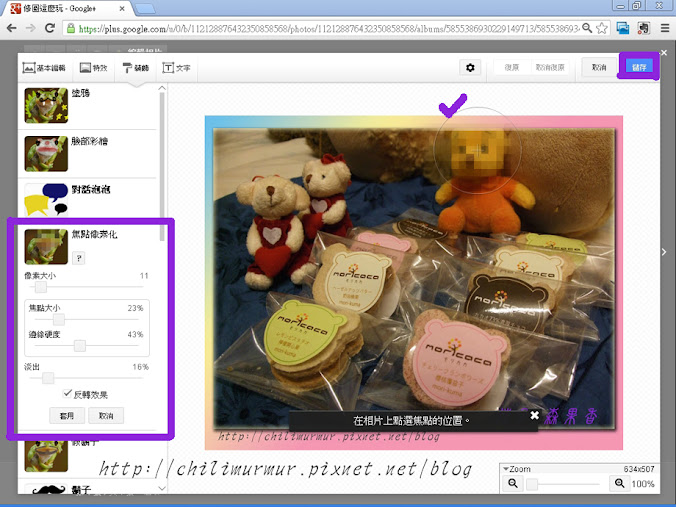Dismiss the focal point hint message
The height and width of the screenshot is (507, 676).
[535, 415]
